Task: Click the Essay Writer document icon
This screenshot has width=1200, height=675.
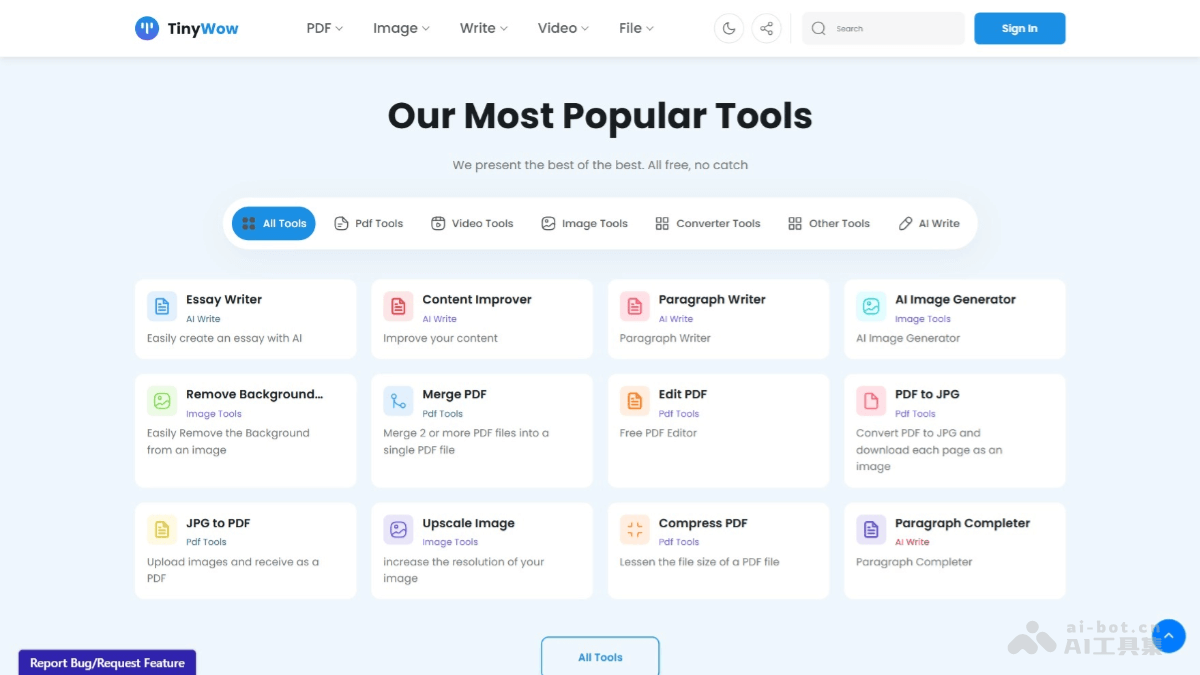Action: pyautogui.click(x=162, y=307)
